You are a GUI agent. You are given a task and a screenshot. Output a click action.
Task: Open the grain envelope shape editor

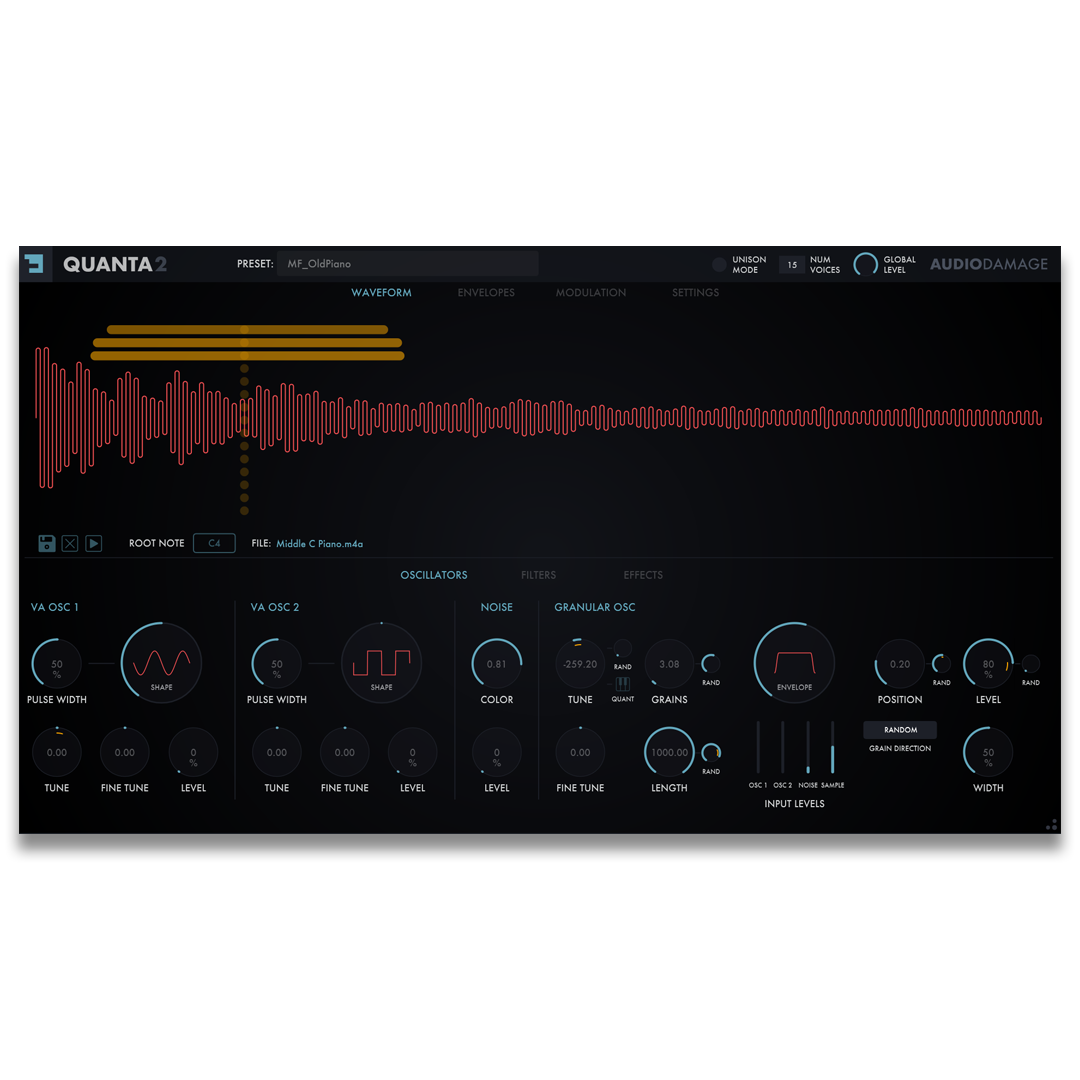[793, 662]
